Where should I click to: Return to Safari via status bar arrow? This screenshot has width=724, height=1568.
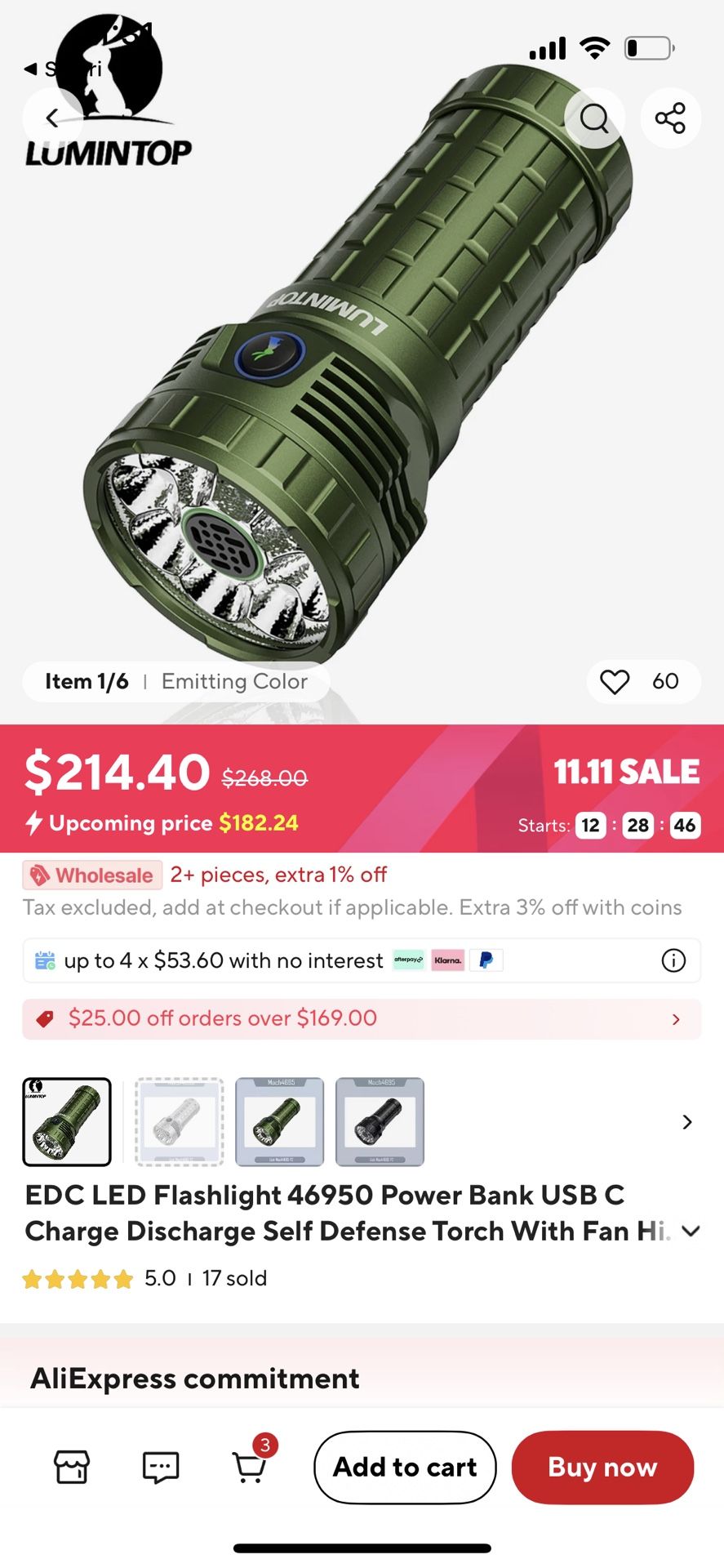click(x=33, y=69)
